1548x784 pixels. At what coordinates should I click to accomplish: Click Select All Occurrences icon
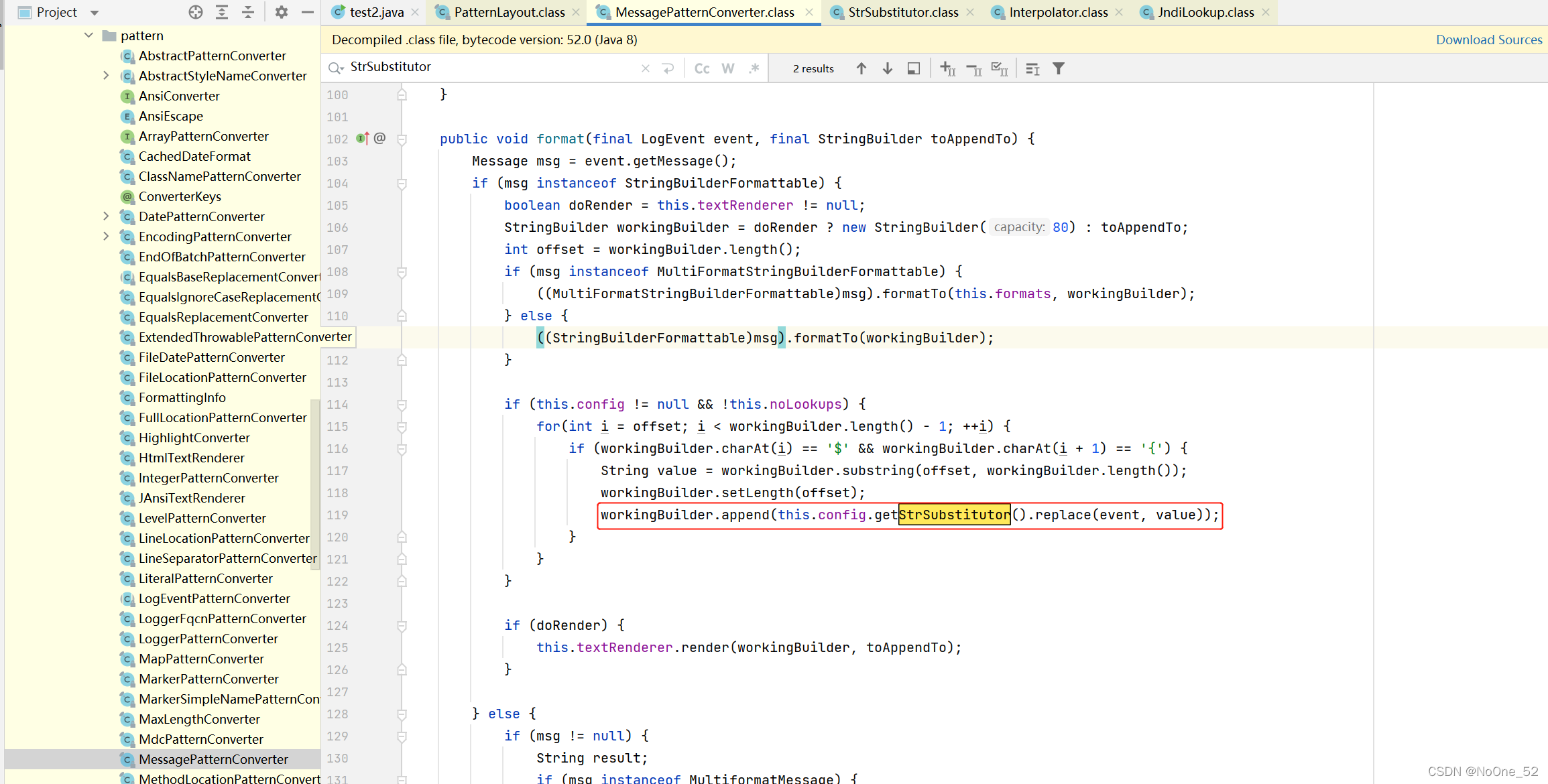coord(1000,68)
